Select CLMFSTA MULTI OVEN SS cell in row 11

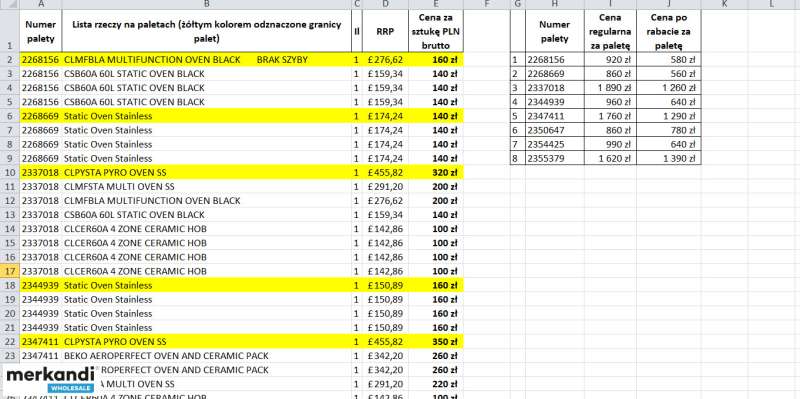207,187
